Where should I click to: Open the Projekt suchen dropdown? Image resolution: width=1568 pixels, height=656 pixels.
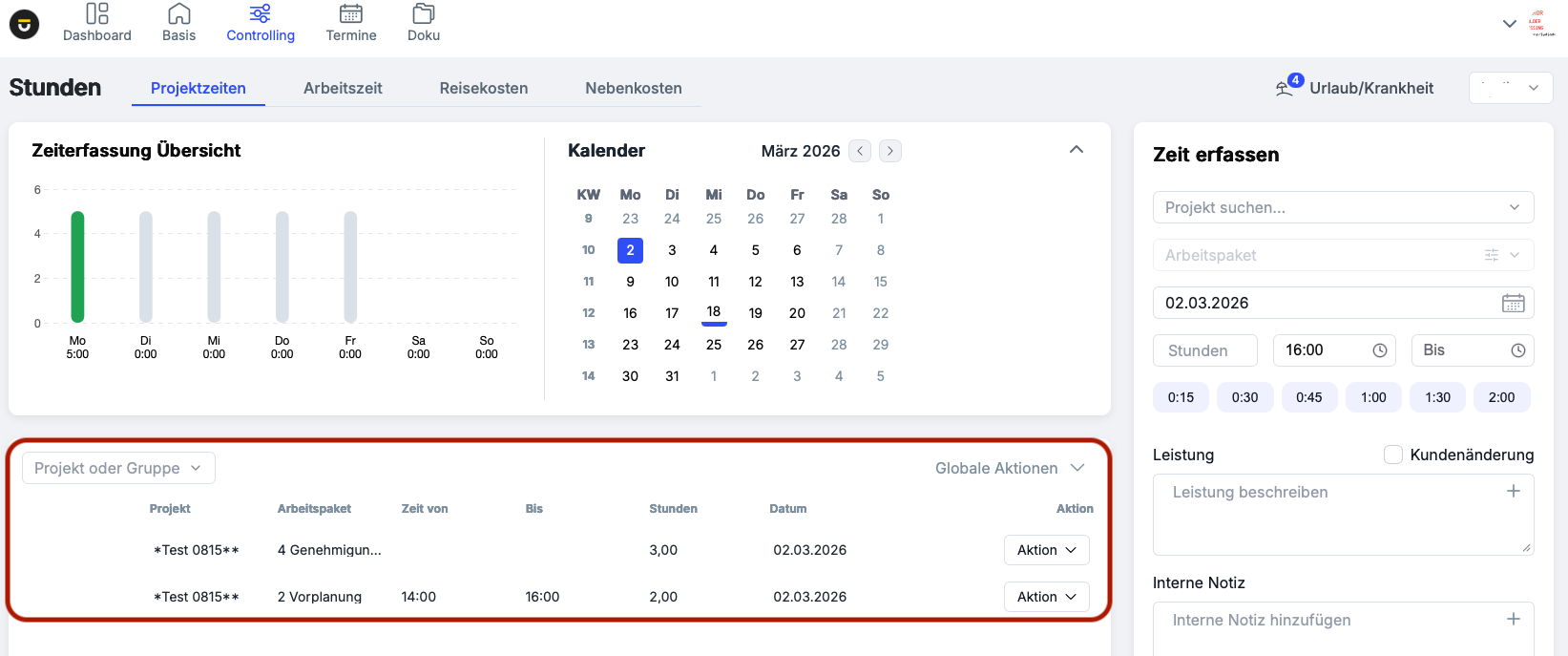pos(1343,207)
